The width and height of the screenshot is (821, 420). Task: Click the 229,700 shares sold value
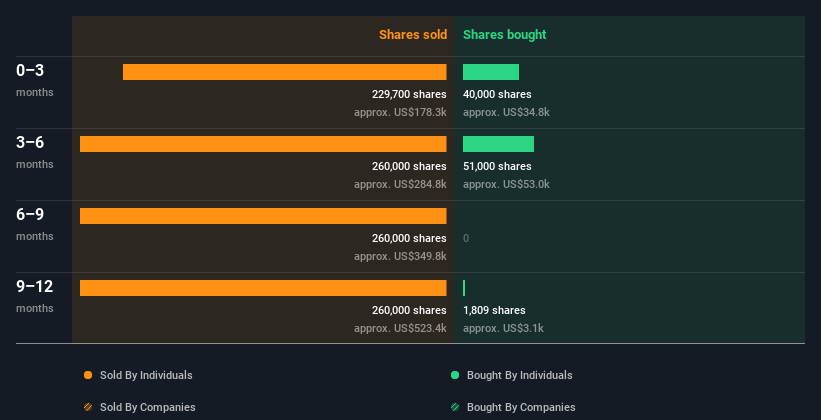(409, 95)
